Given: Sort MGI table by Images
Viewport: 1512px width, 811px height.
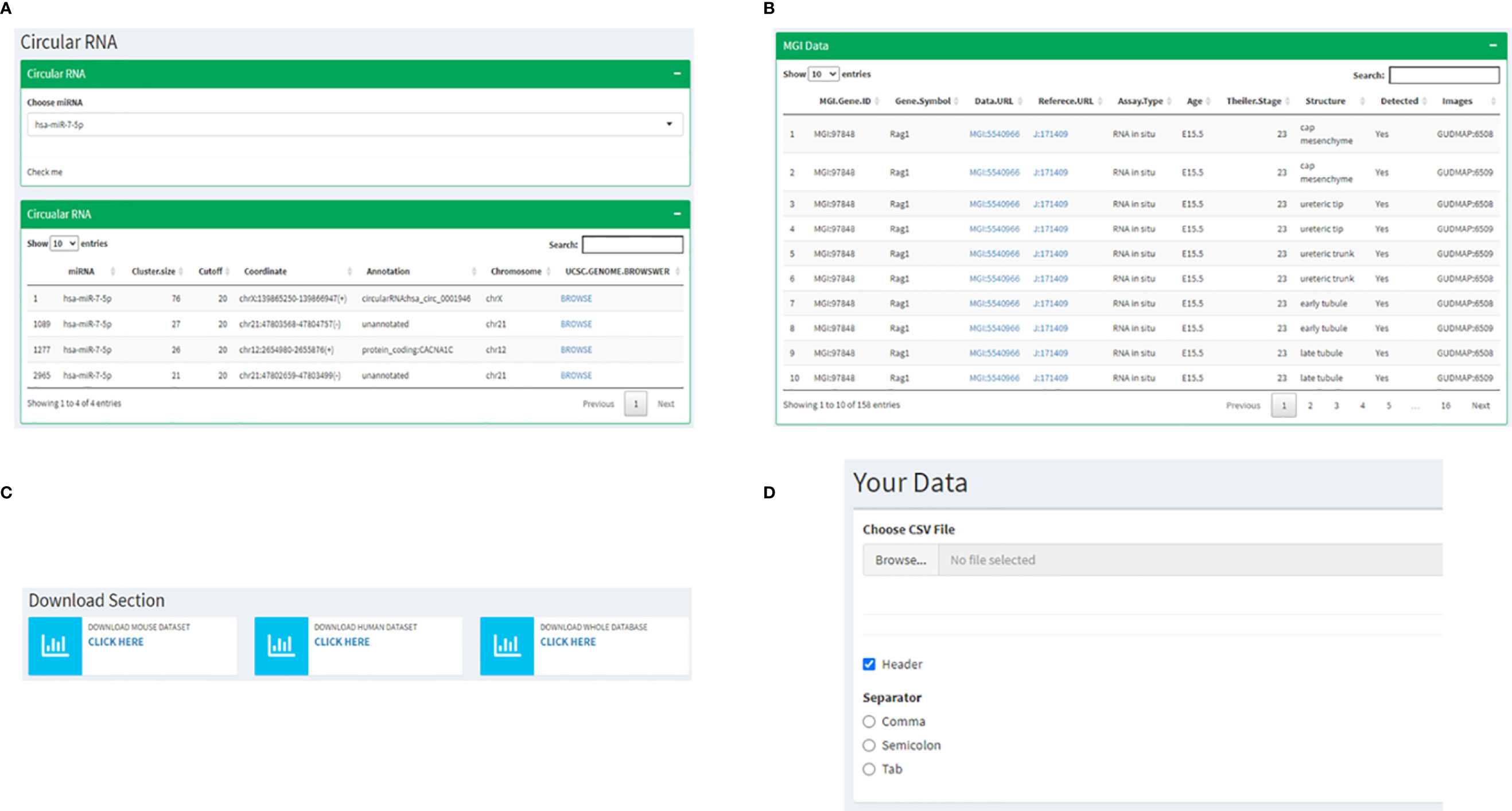Looking at the screenshot, I should (1457, 101).
